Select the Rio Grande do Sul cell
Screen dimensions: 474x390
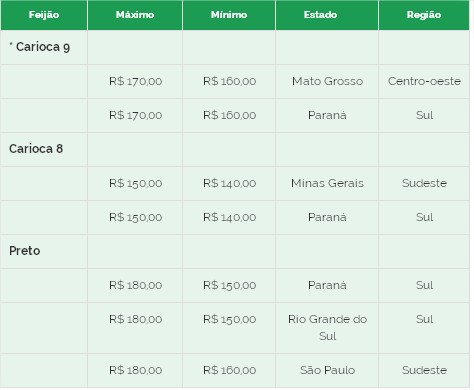(327, 328)
